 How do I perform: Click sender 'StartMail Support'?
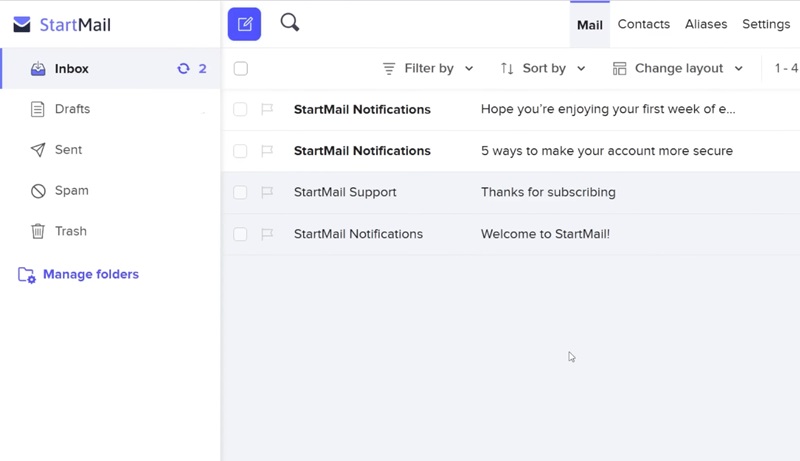345,192
